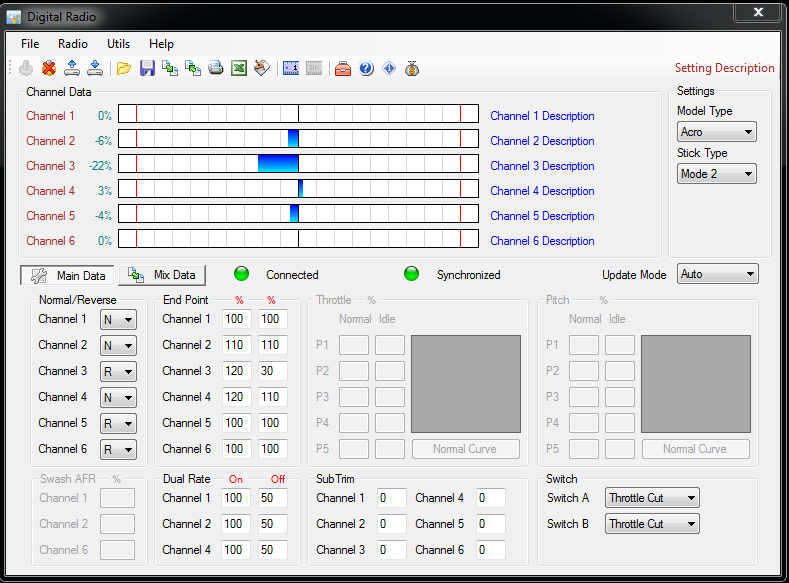The height and width of the screenshot is (583, 789).
Task: Click the greyed-out connect plug icon
Action: point(26,68)
